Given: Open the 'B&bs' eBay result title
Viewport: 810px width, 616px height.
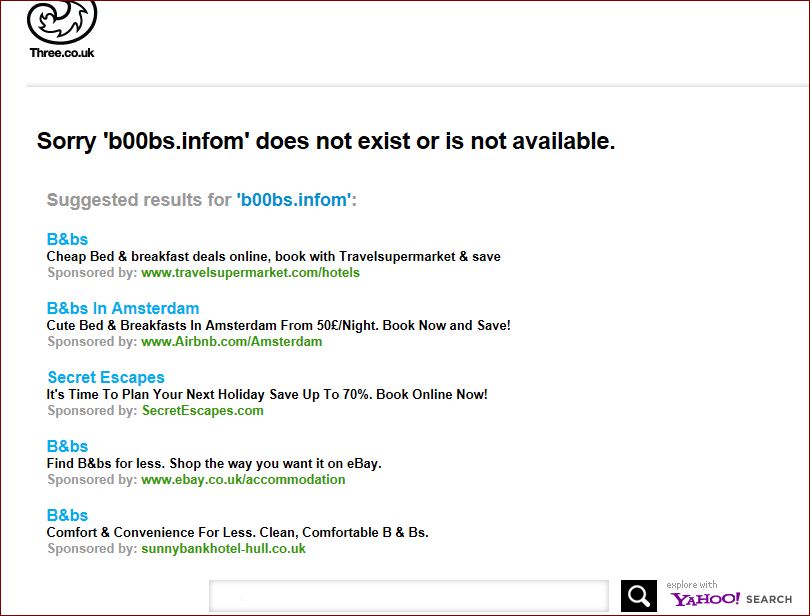Looking at the screenshot, I should 67,446.
